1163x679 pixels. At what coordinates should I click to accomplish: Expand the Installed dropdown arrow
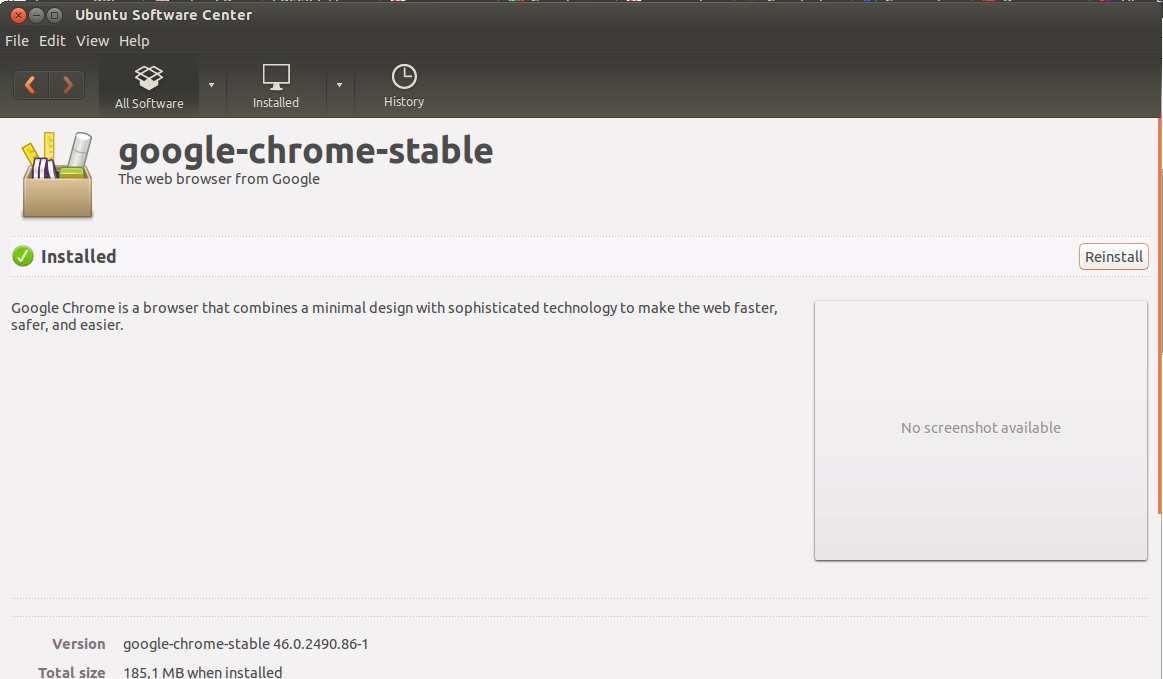click(340, 85)
